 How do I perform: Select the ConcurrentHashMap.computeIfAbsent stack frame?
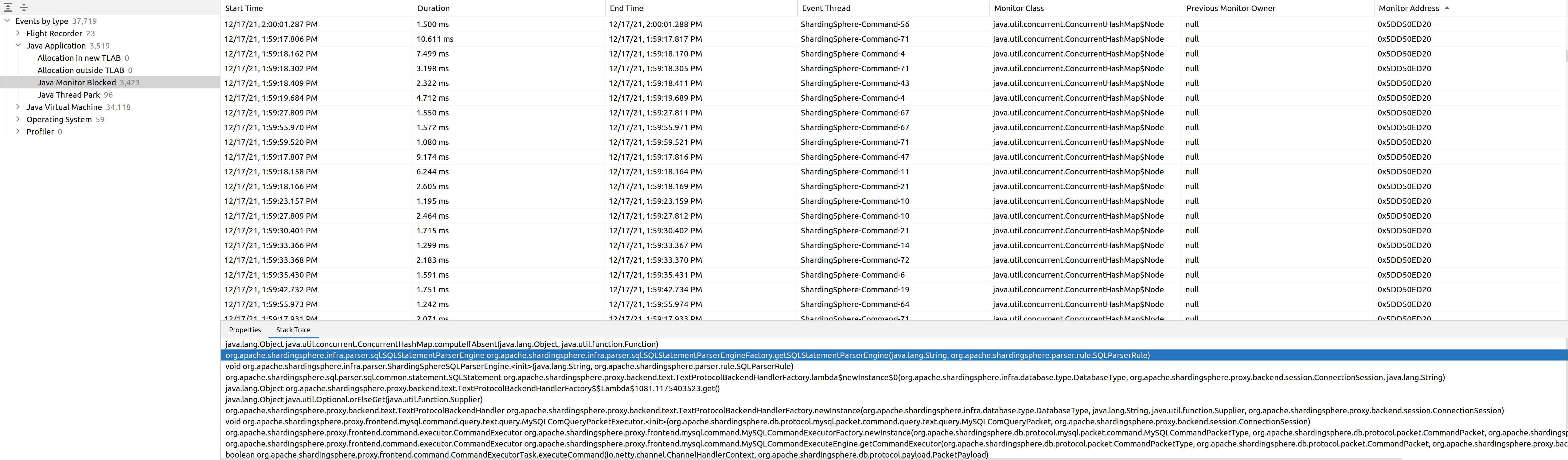894,345
